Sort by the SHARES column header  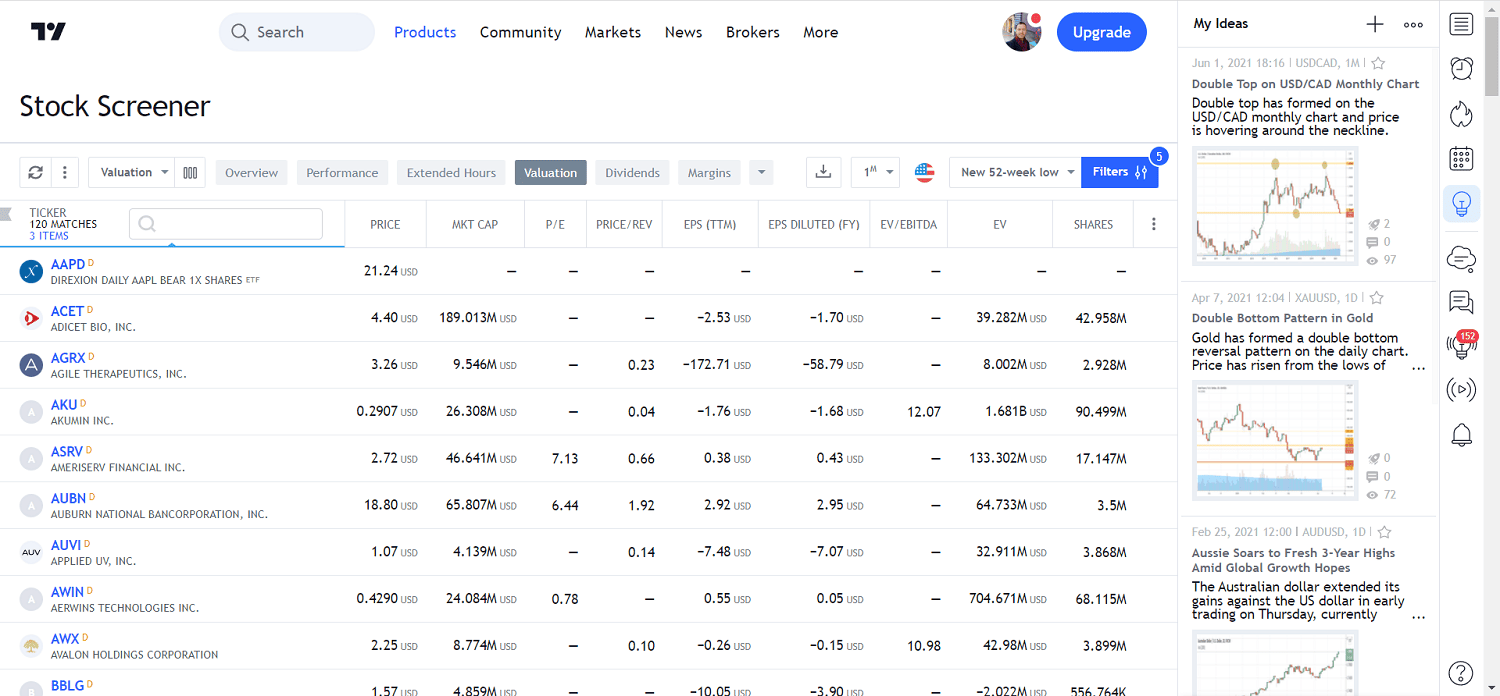coord(1093,224)
